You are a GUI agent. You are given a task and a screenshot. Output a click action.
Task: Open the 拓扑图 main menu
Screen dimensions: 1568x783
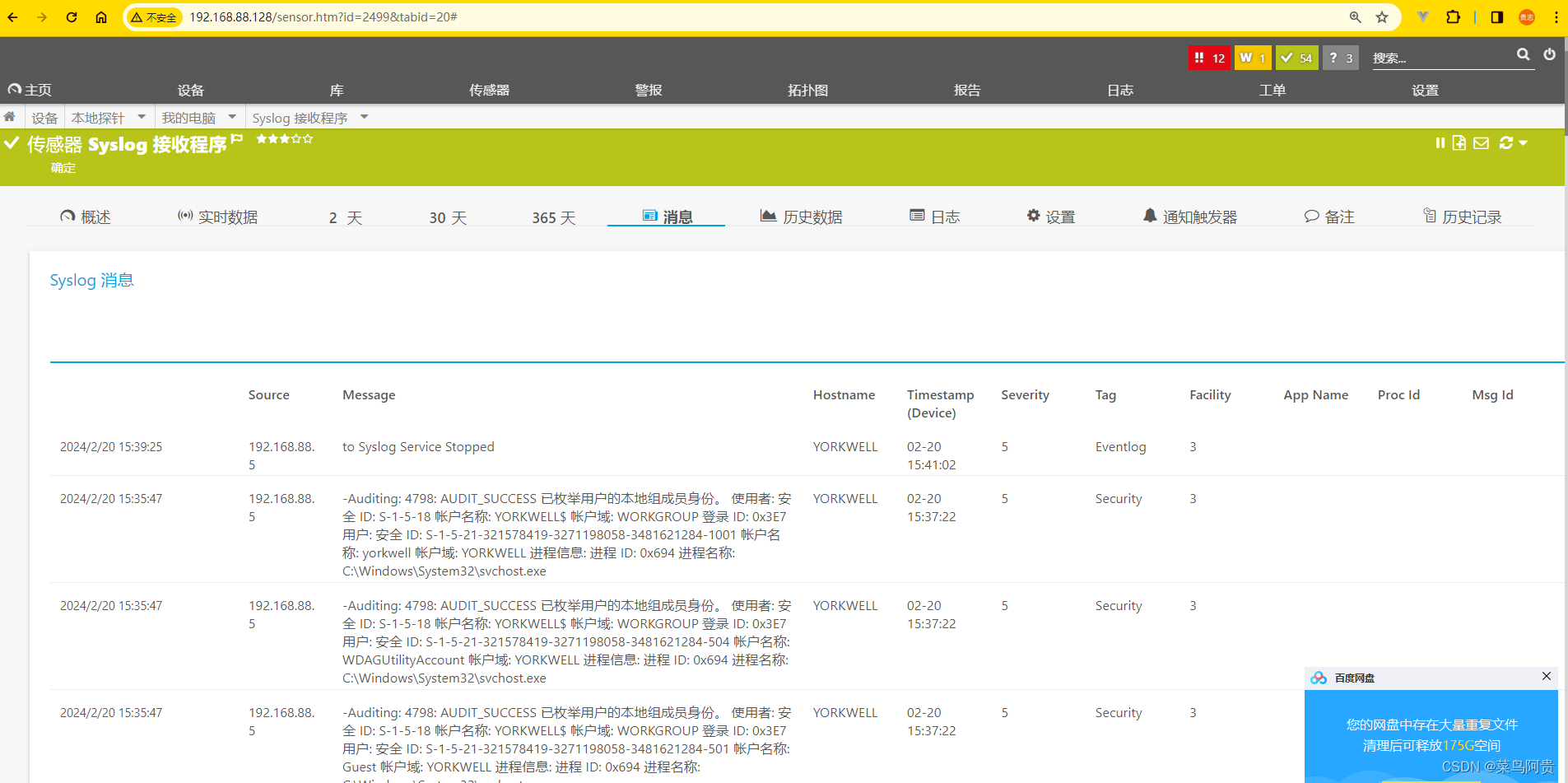tap(807, 91)
